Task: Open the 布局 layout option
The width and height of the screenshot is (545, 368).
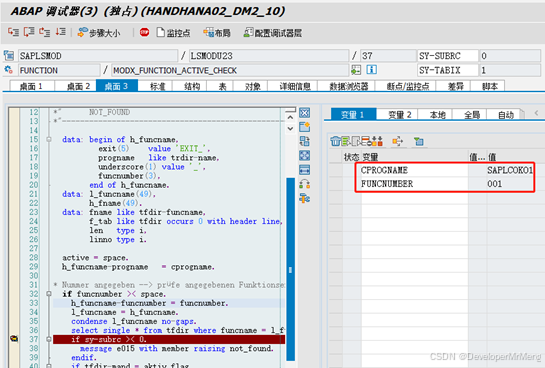Action: tap(217, 33)
